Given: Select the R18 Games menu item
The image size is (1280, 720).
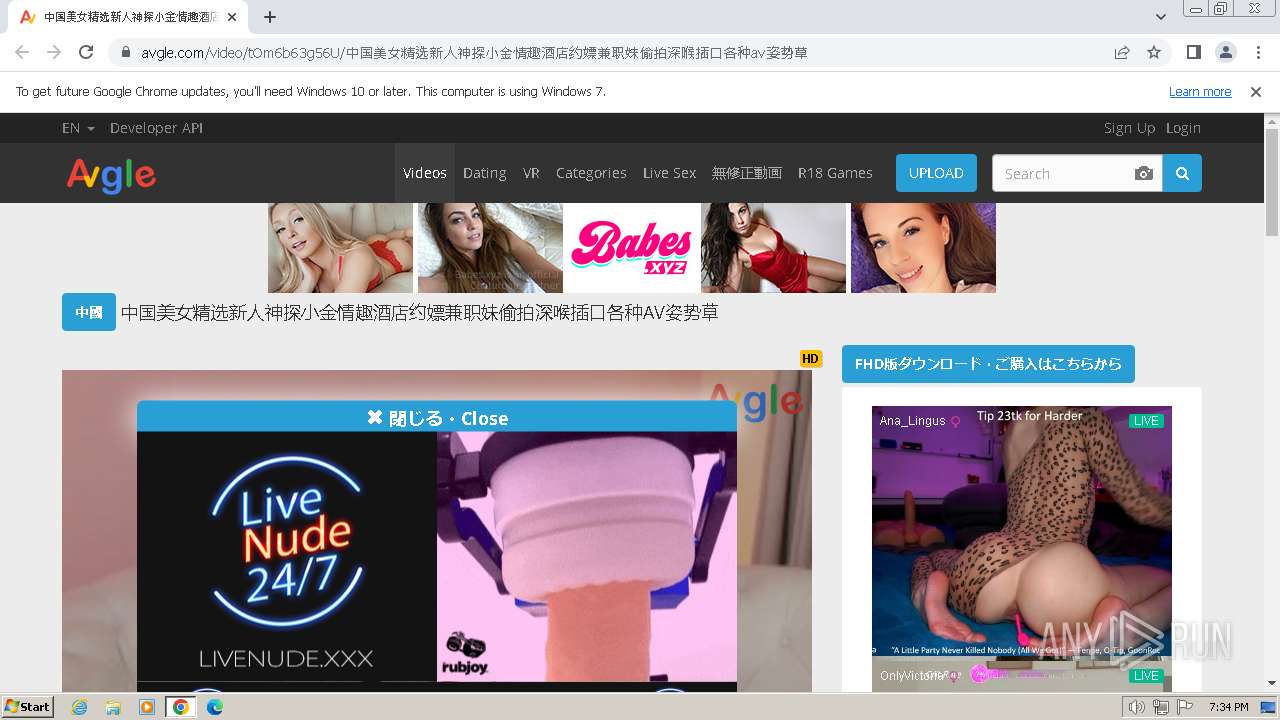Looking at the screenshot, I should [x=835, y=173].
